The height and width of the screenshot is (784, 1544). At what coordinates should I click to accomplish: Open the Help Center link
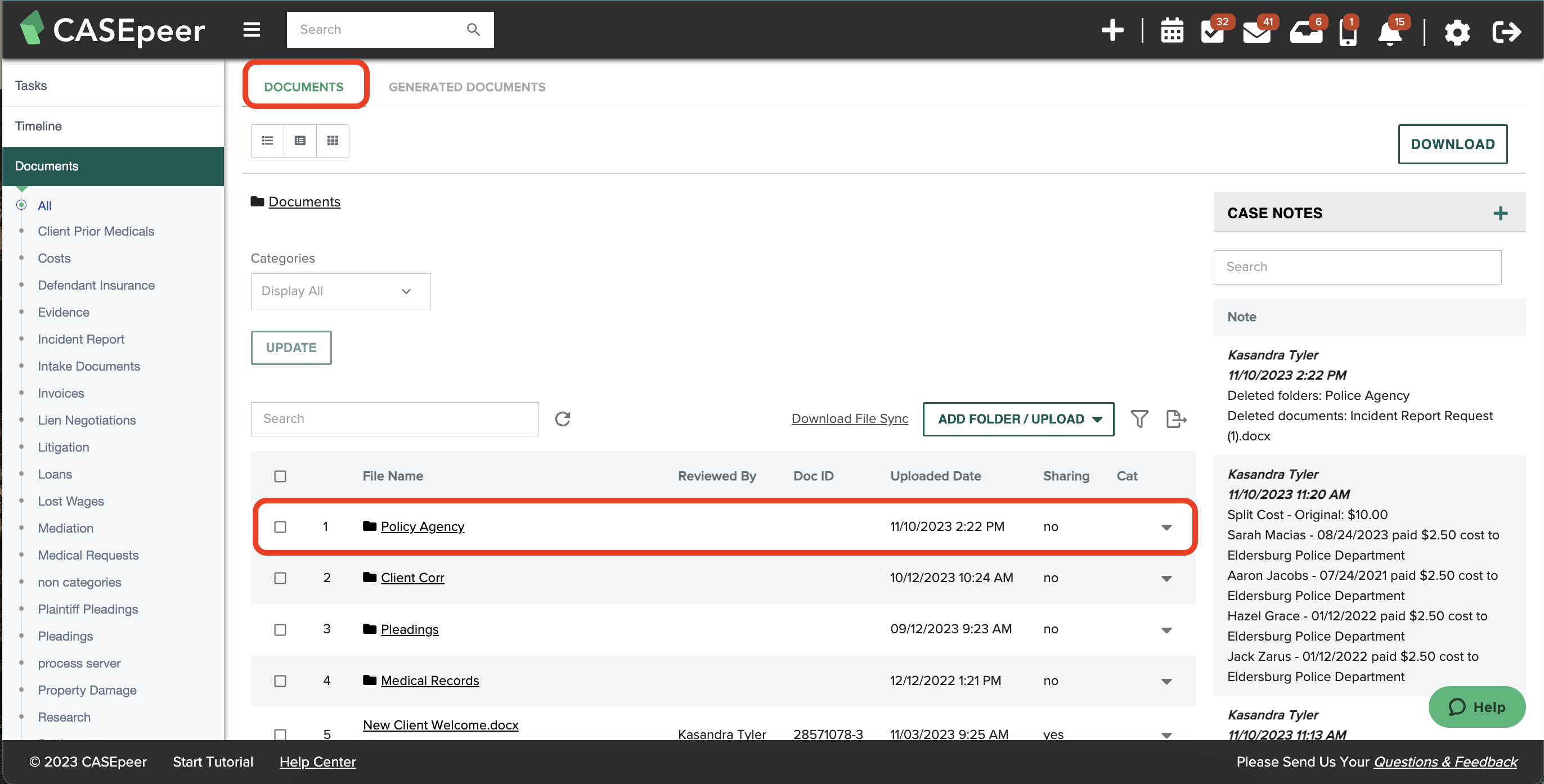(x=318, y=762)
